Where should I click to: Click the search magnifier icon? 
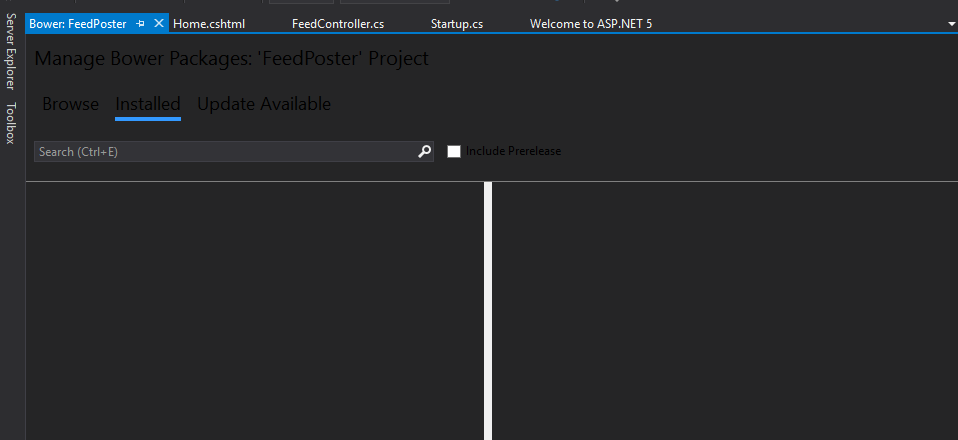[x=424, y=151]
